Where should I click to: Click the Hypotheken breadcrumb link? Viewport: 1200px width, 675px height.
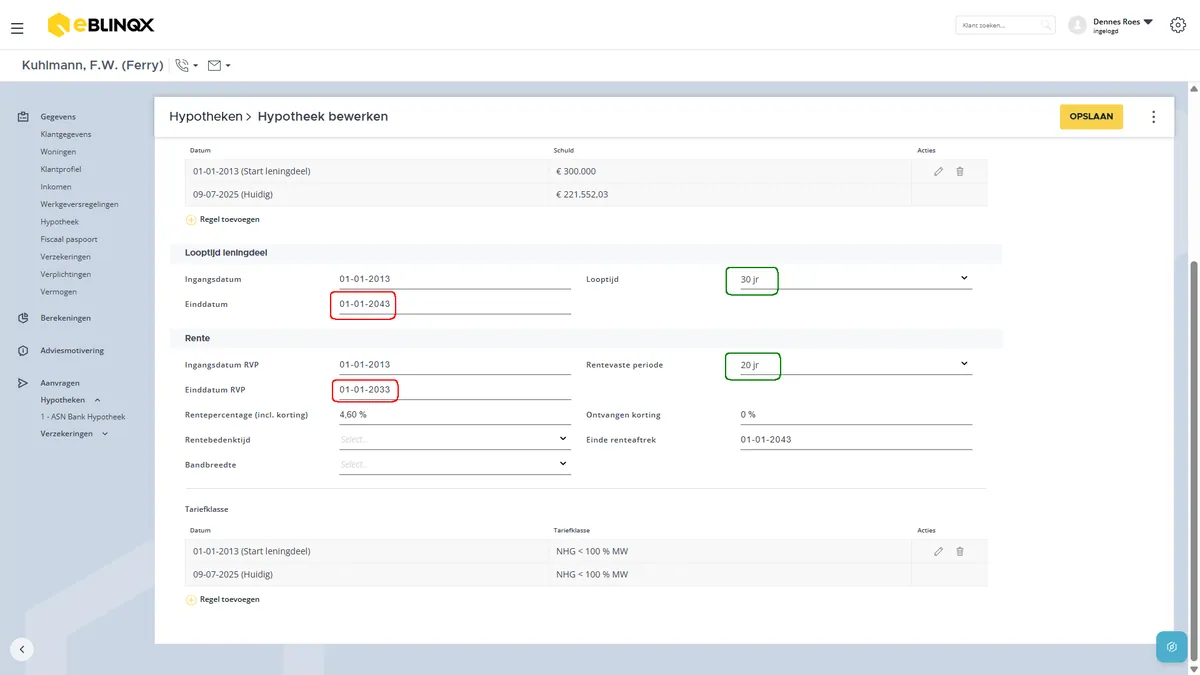click(x=206, y=117)
